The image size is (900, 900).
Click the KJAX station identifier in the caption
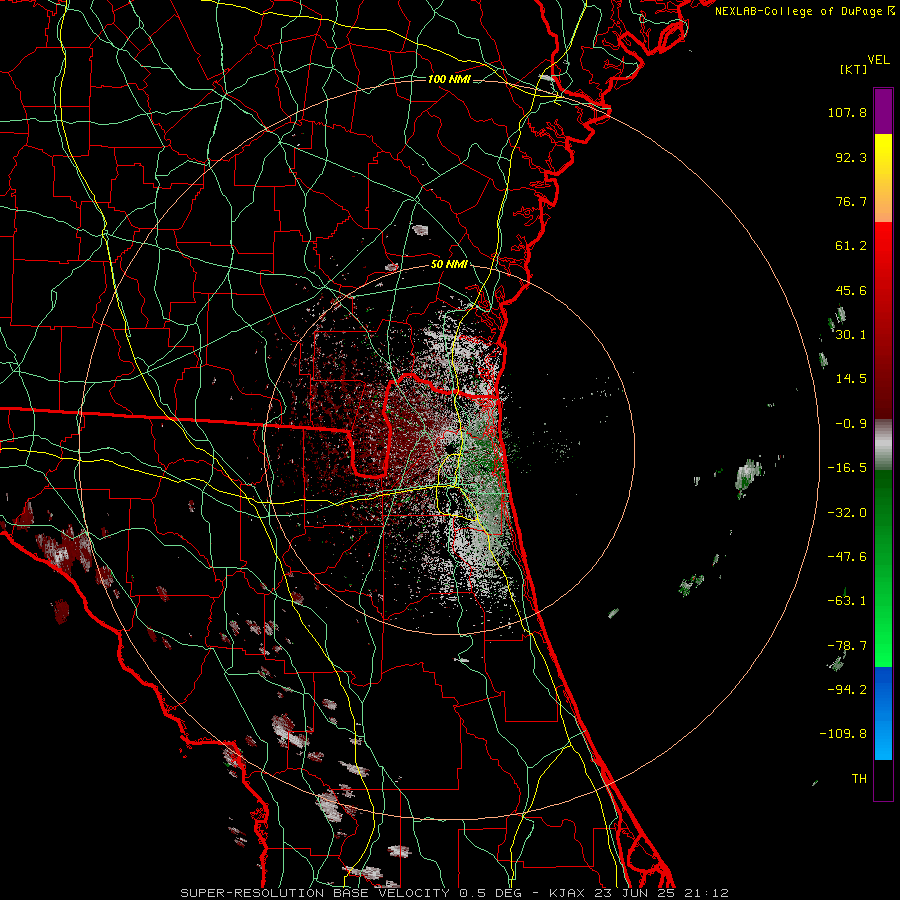[x=567, y=893]
